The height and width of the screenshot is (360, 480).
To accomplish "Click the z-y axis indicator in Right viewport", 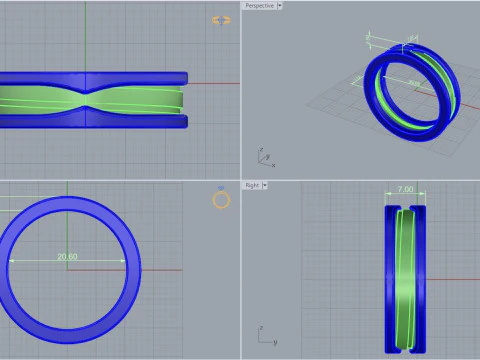I will [x=268, y=335].
